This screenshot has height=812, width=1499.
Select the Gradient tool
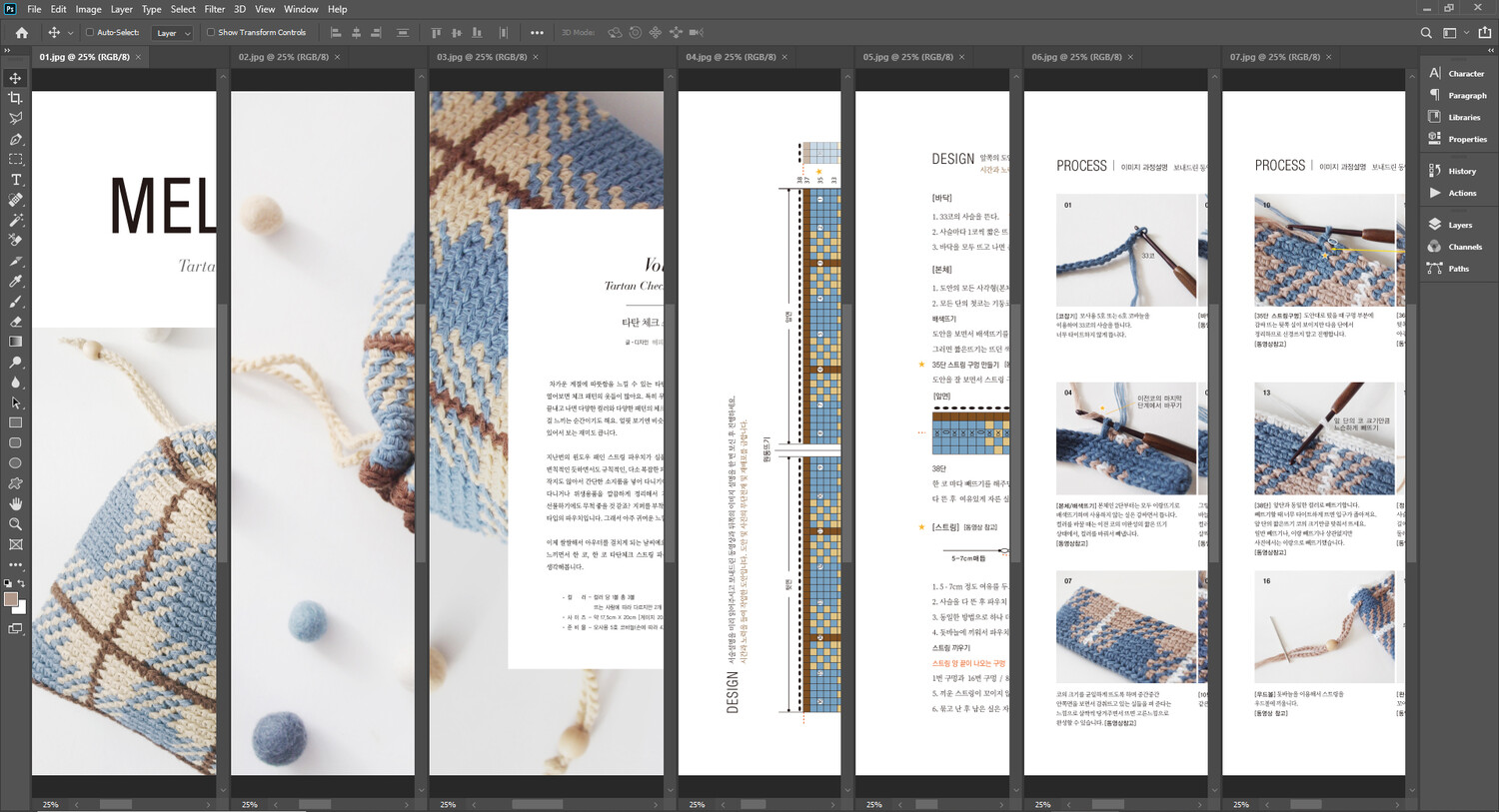(x=15, y=342)
